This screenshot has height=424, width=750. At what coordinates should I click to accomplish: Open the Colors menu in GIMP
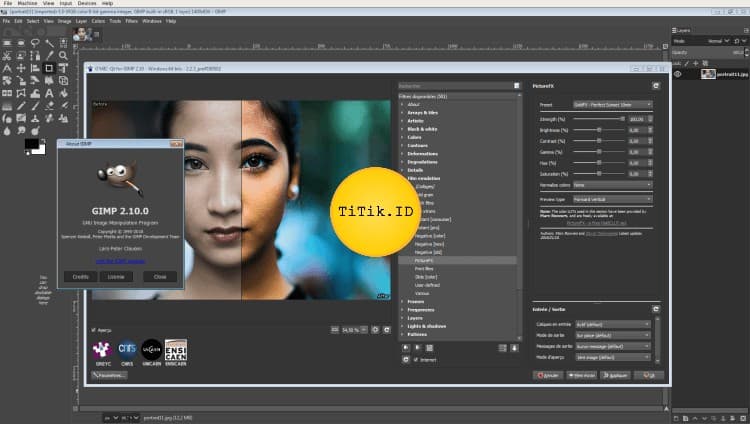click(97, 20)
